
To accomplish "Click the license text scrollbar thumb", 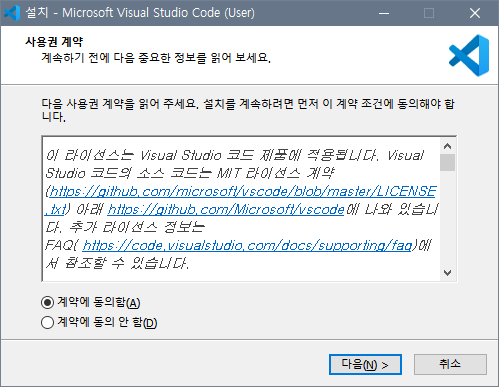I will click(x=447, y=163).
